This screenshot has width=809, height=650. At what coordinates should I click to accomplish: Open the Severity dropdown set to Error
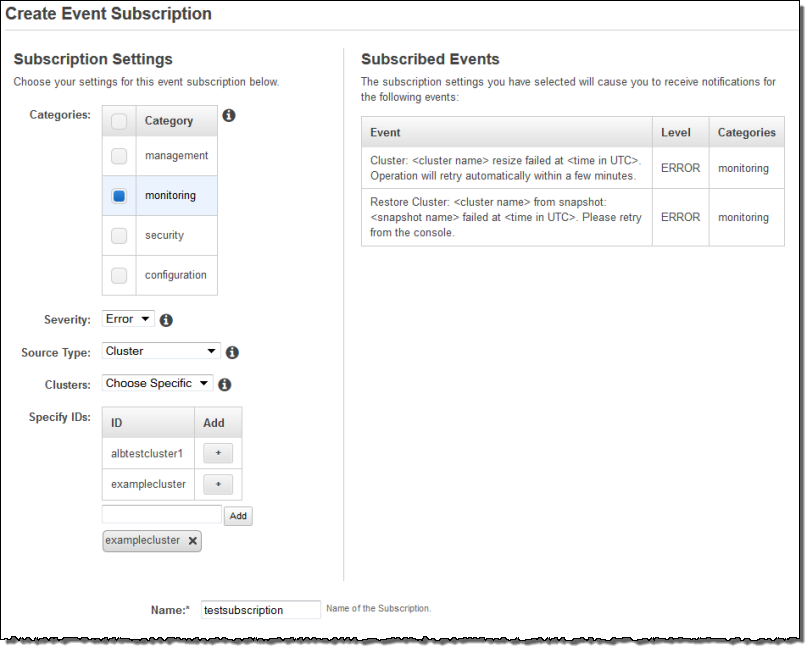[128, 319]
